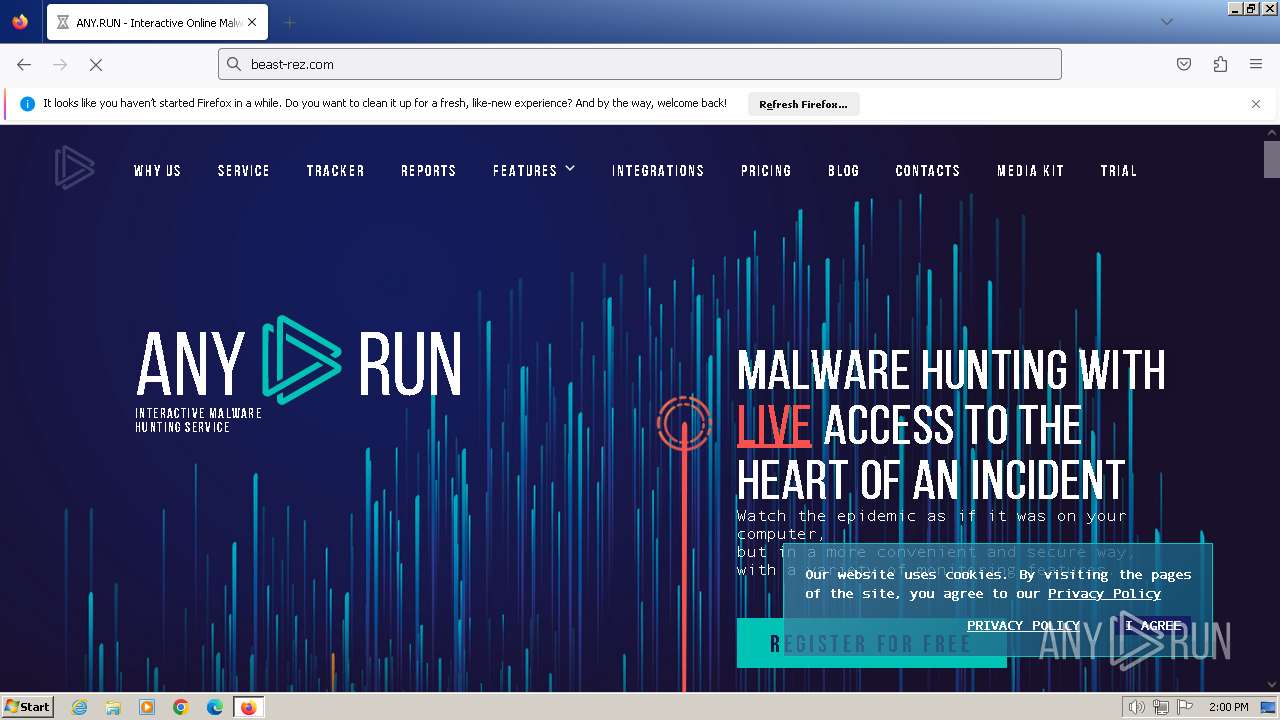Click the Refresh Firefox button
The width and height of the screenshot is (1280, 720).
(803, 104)
